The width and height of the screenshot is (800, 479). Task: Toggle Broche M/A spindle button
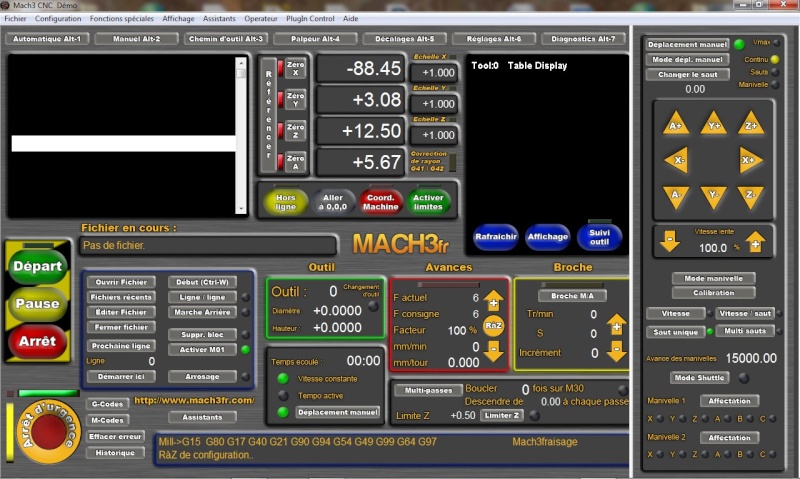point(572,296)
